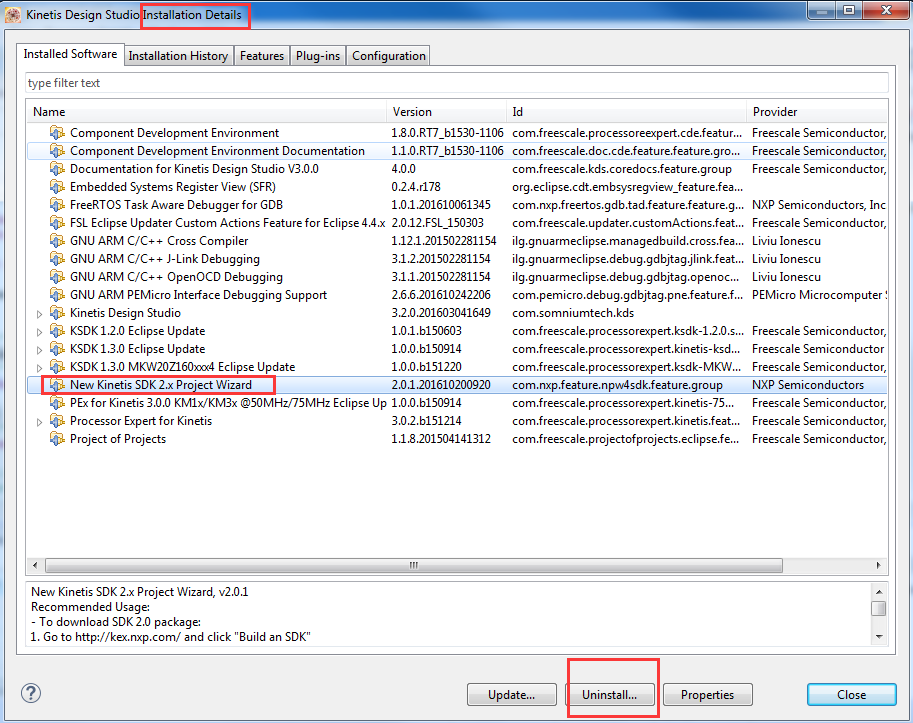The width and height of the screenshot is (913, 723).
Task: Click version 3.2.0.201603041649 cell
Action: pyautogui.click(x=441, y=313)
